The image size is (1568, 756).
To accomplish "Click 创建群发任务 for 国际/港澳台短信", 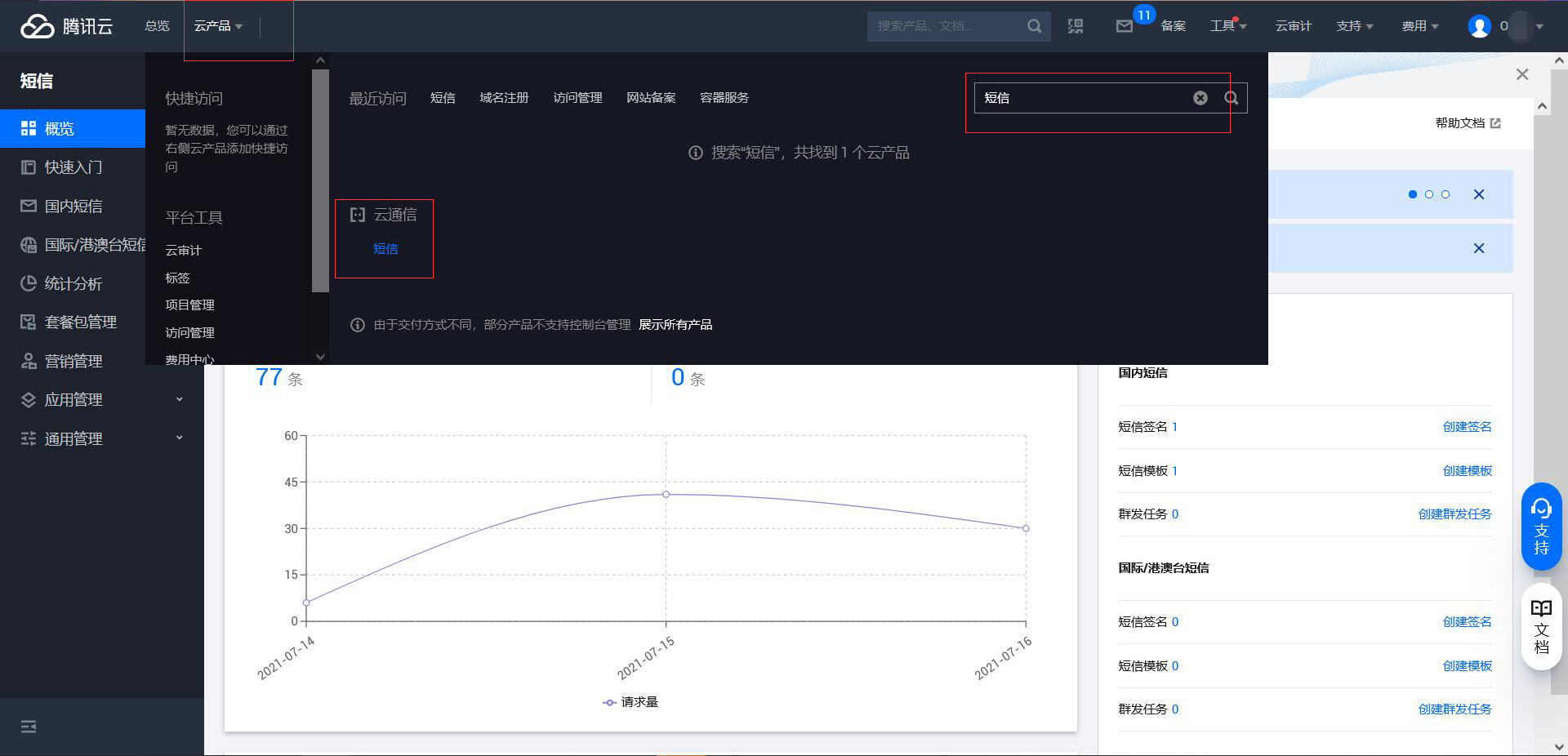I will click(x=1454, y=709).
